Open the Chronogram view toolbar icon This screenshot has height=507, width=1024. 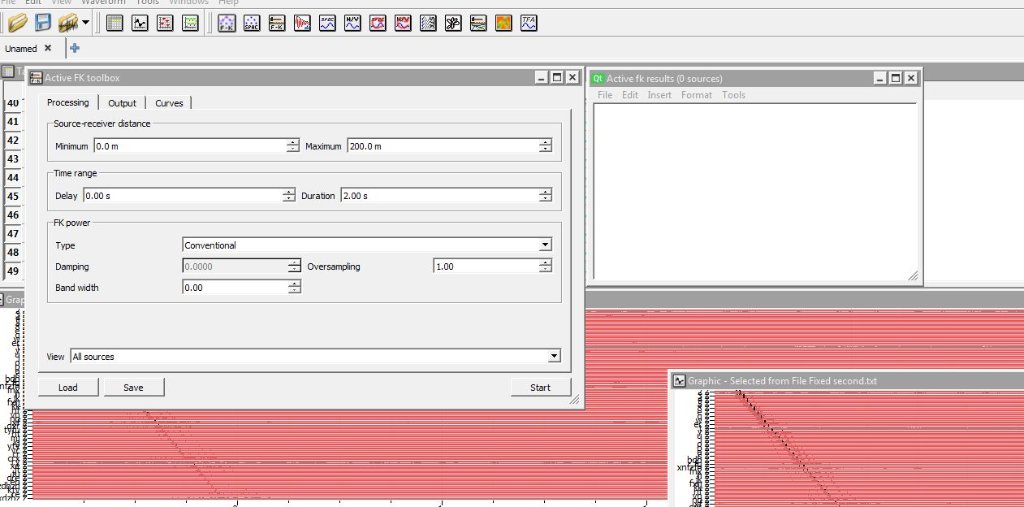tap(190, 24)
